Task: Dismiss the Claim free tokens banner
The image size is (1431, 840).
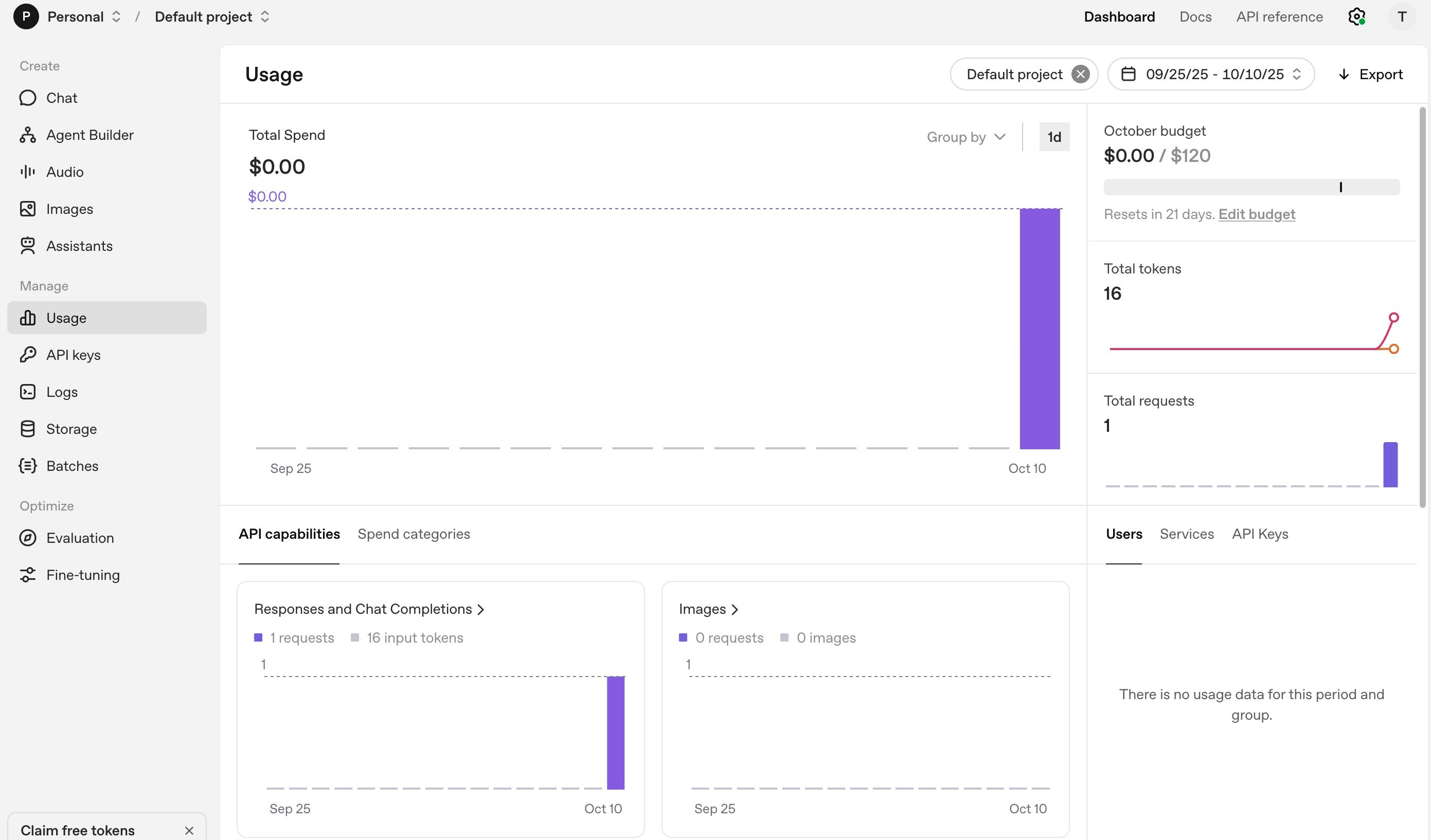Action: coord(189,830)
